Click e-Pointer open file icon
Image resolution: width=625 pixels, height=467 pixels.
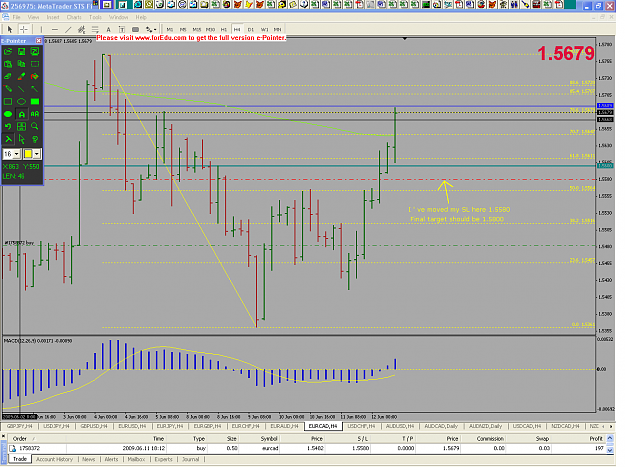(8, 51)
